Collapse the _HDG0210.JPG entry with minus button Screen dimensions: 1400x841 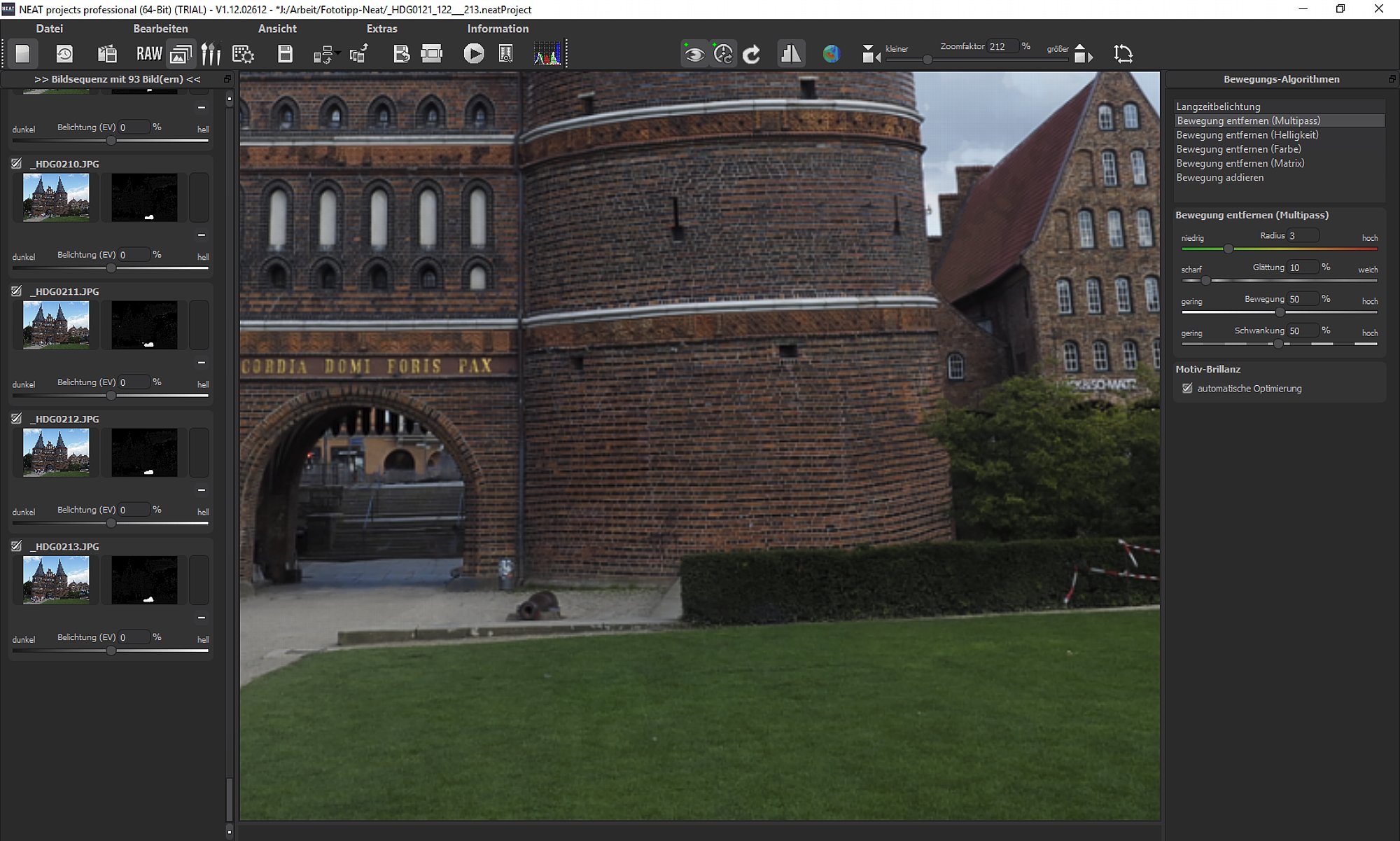click(202, 235)
